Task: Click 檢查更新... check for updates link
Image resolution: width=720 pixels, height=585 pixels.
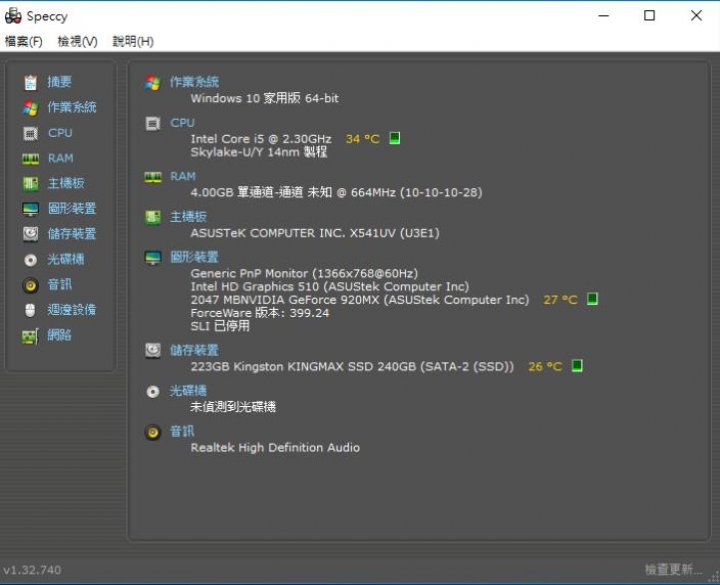Action: tap(673, 569)
